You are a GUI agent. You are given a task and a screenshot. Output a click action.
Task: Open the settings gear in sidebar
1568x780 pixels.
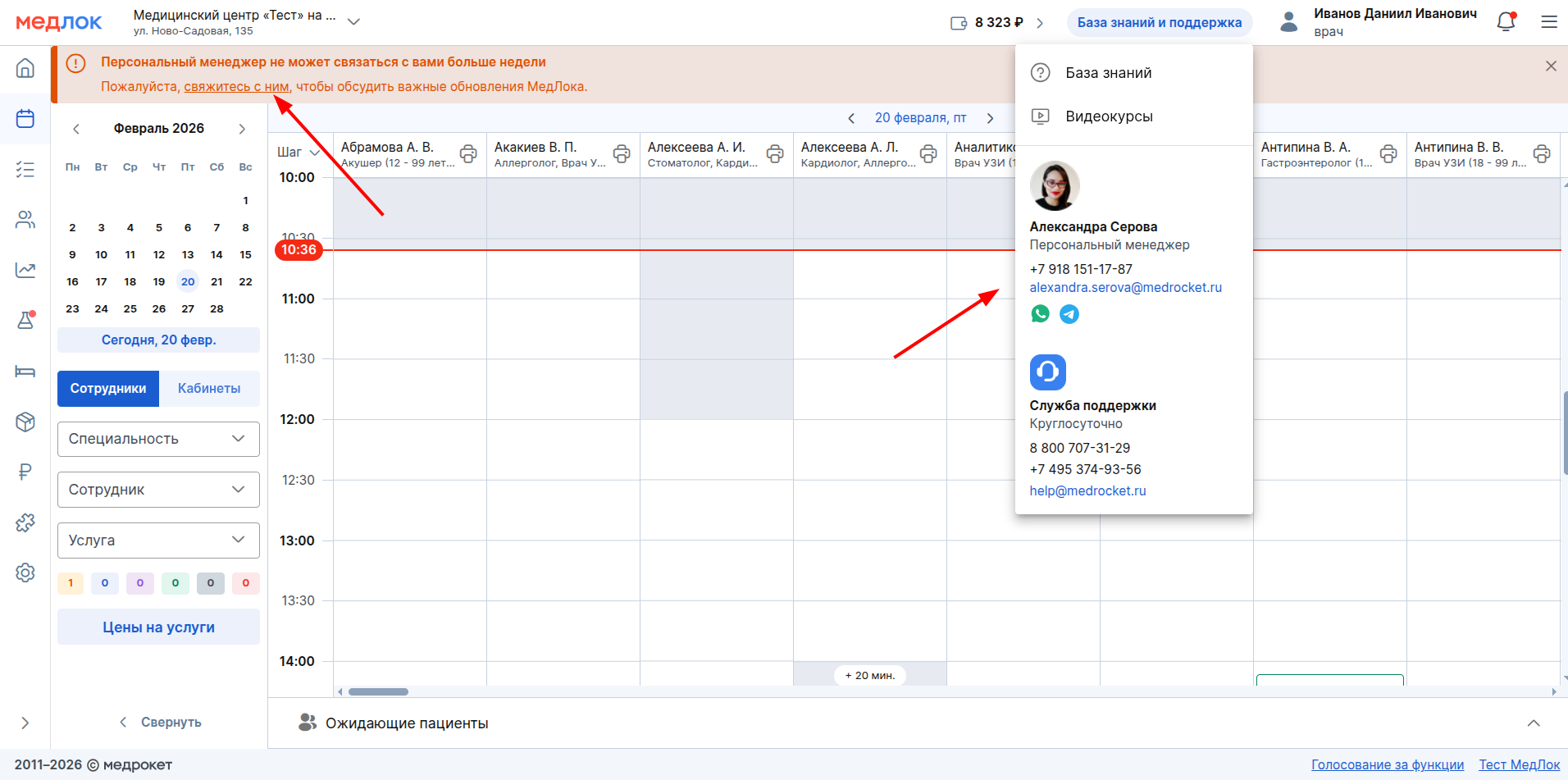(x=25, y=572)
